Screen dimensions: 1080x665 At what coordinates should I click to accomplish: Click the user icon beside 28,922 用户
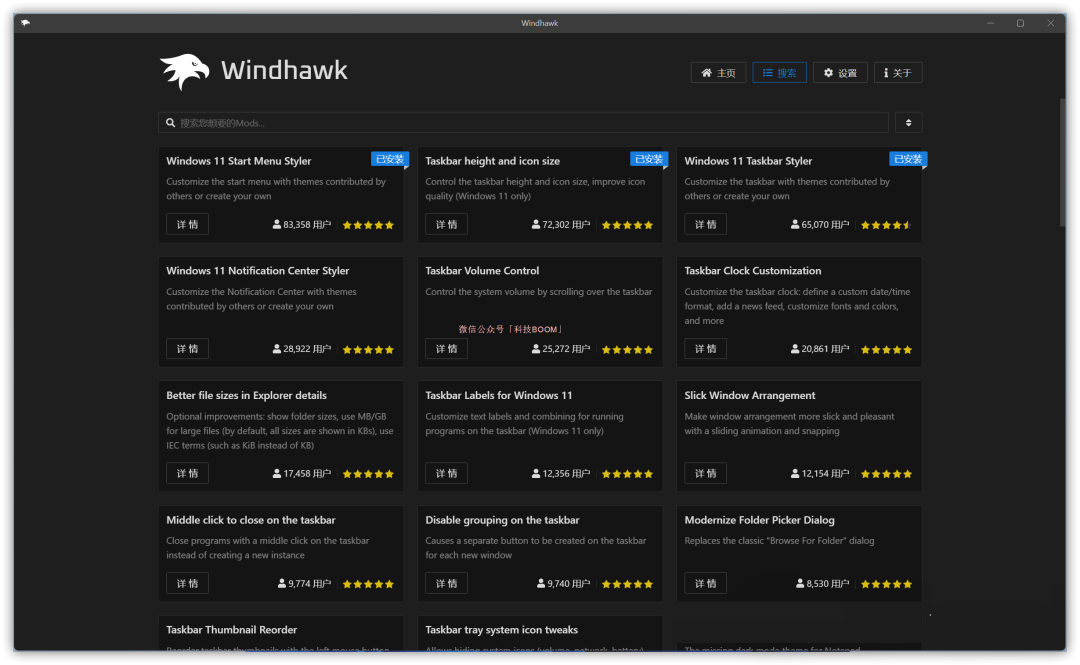(276, 349)
